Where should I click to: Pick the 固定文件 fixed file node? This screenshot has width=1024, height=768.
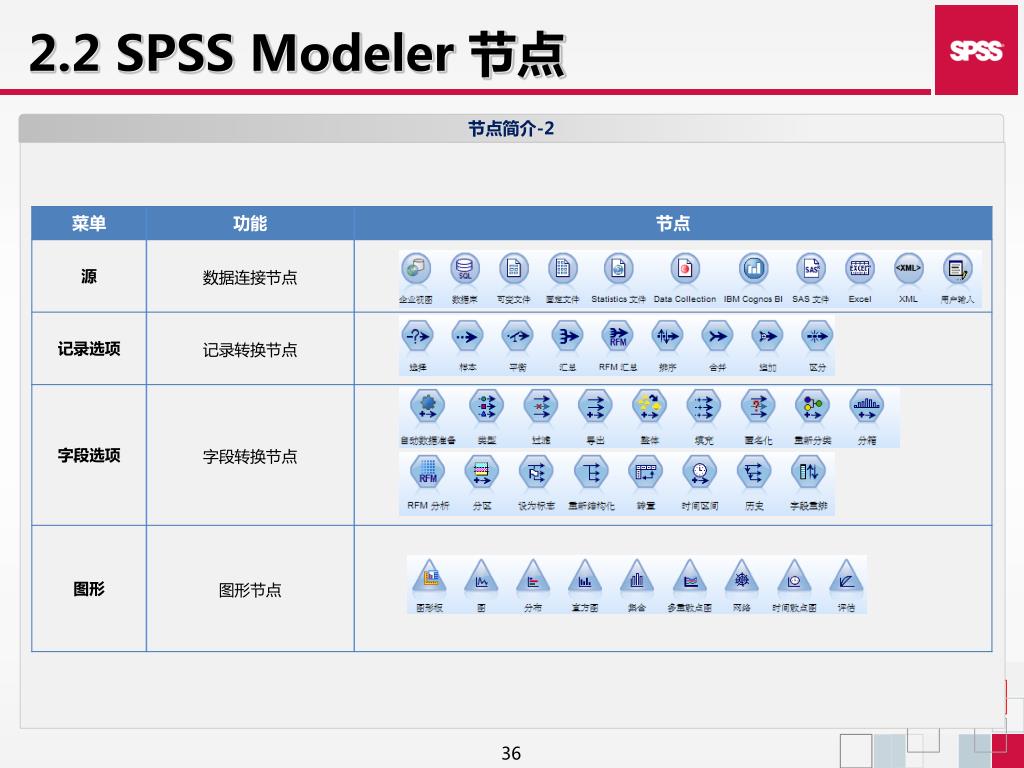(563, 268)
